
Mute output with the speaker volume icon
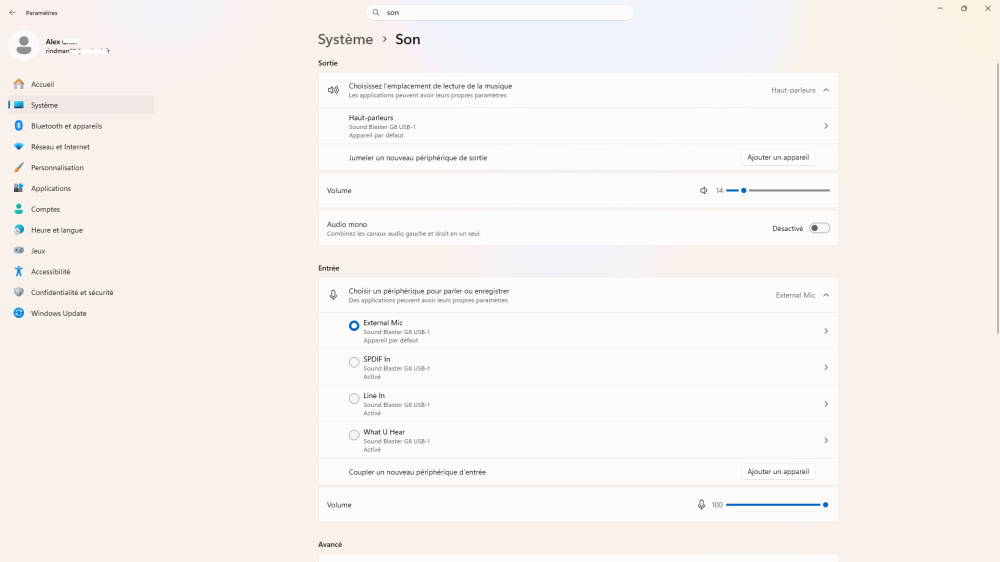[x=703, y=190]
